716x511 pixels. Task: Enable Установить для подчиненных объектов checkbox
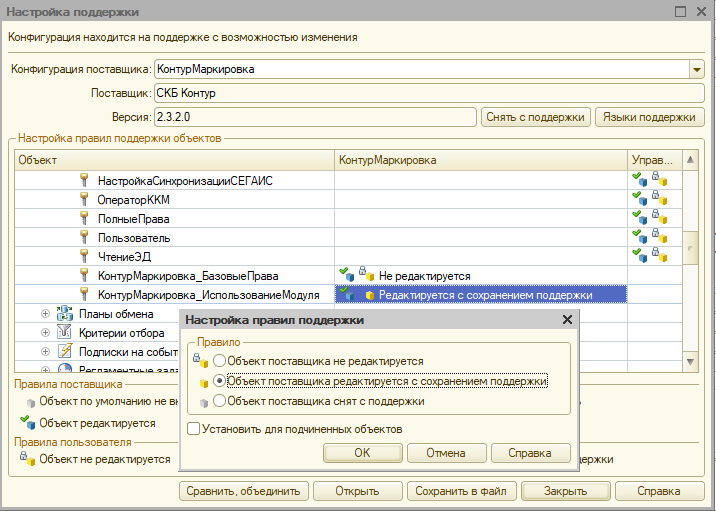(194, 429)
